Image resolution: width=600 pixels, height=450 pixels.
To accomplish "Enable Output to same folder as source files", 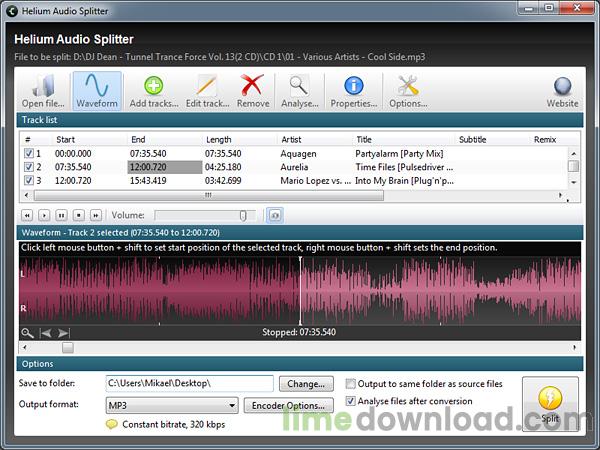I will tap(351, 384).
